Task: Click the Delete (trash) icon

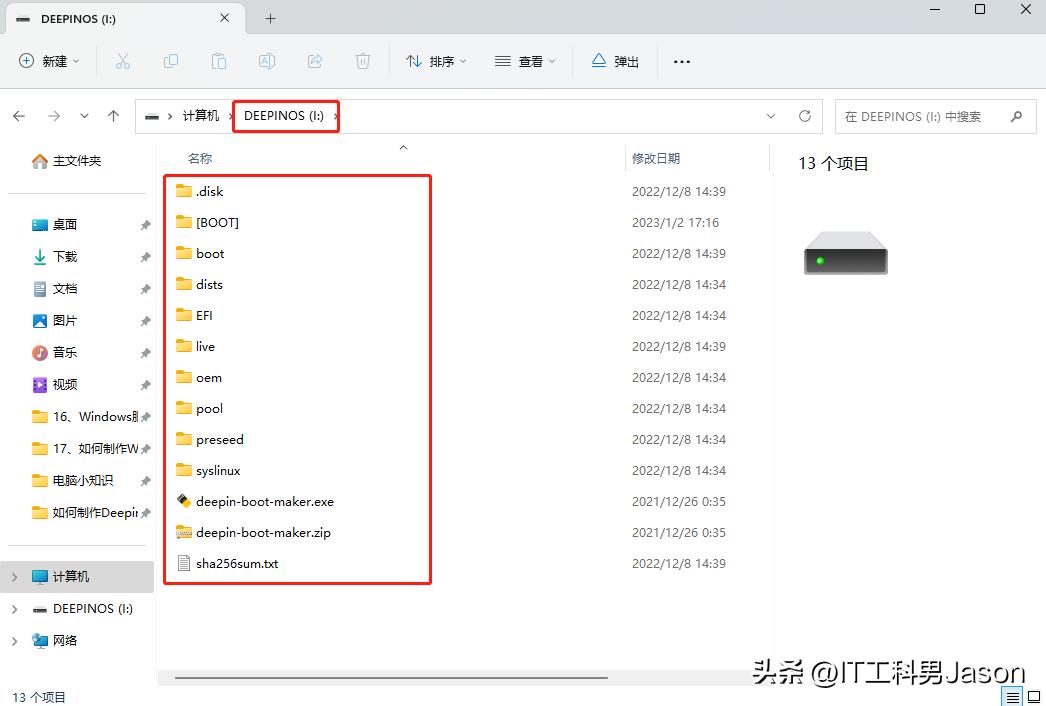Action: tap(362, 61)
